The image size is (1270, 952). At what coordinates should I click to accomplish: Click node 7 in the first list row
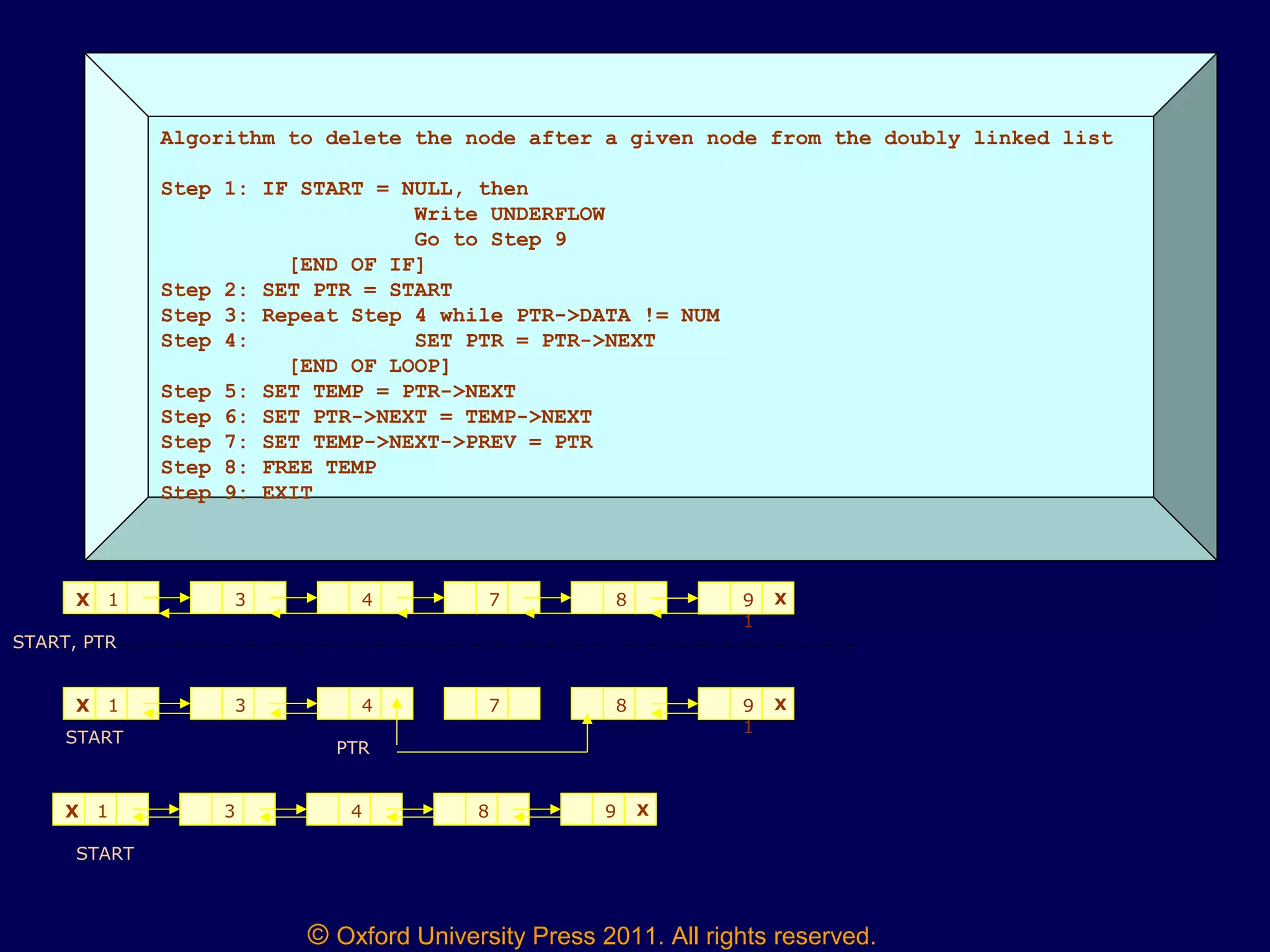[x=494, y=599]
